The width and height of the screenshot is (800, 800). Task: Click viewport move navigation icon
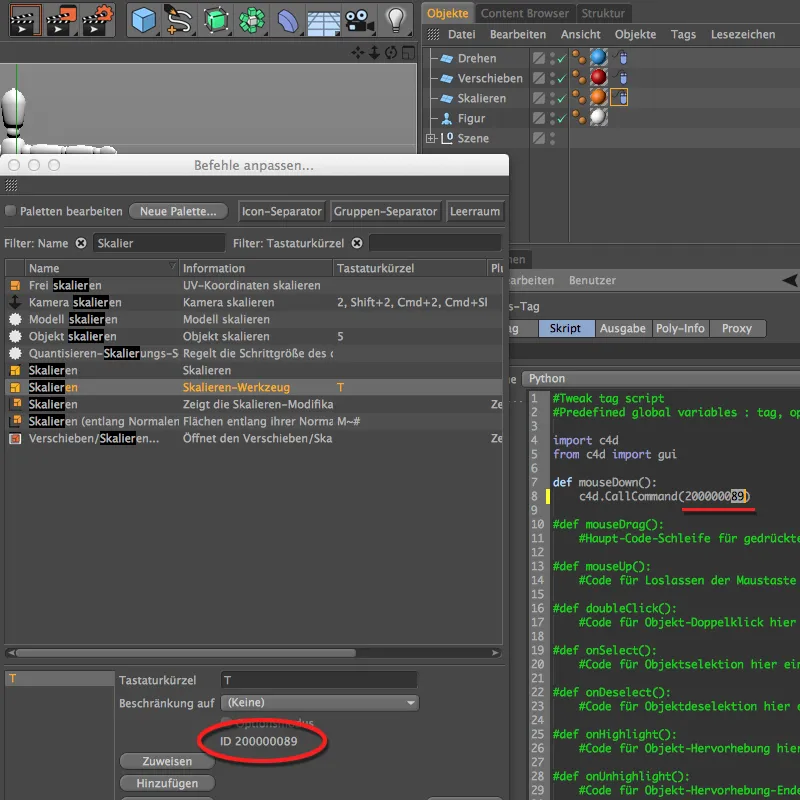(358, 53)
